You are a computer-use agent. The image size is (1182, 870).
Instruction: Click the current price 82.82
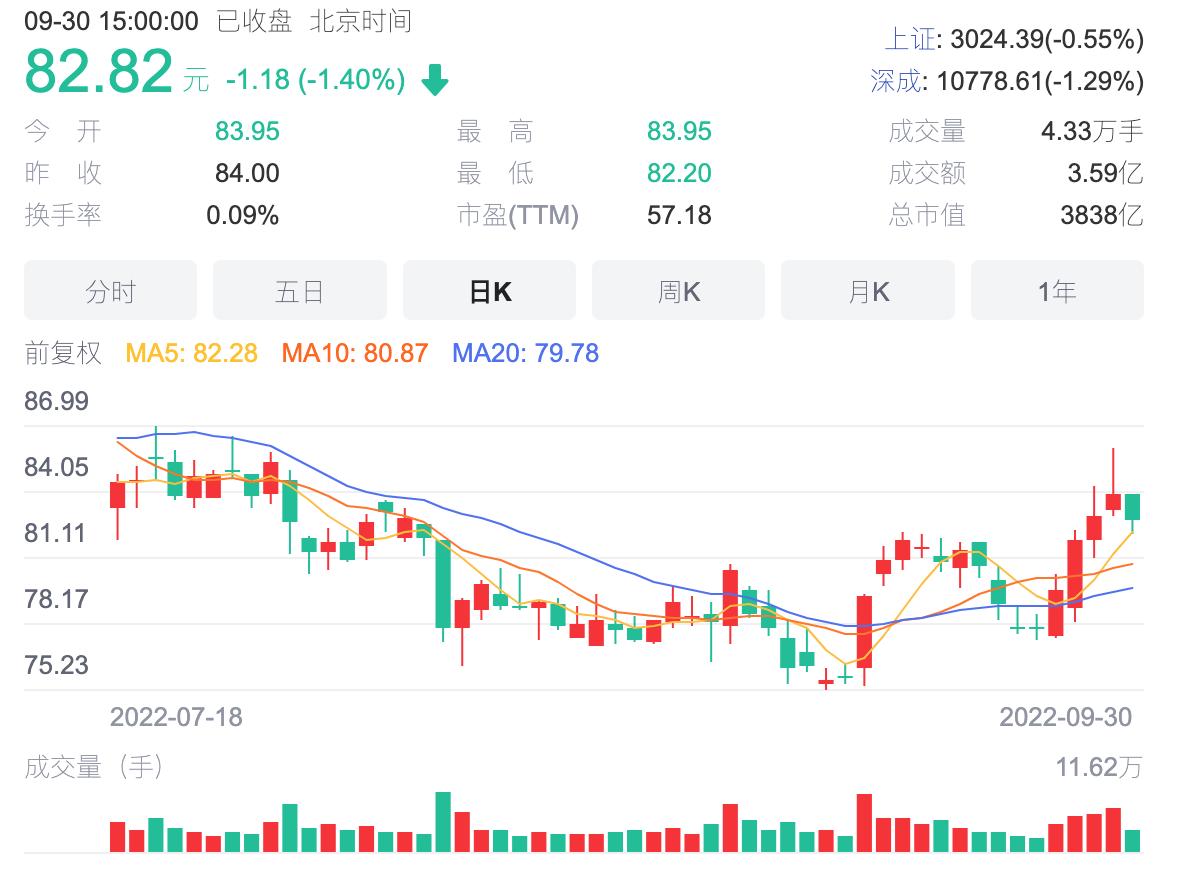(99, 71)
